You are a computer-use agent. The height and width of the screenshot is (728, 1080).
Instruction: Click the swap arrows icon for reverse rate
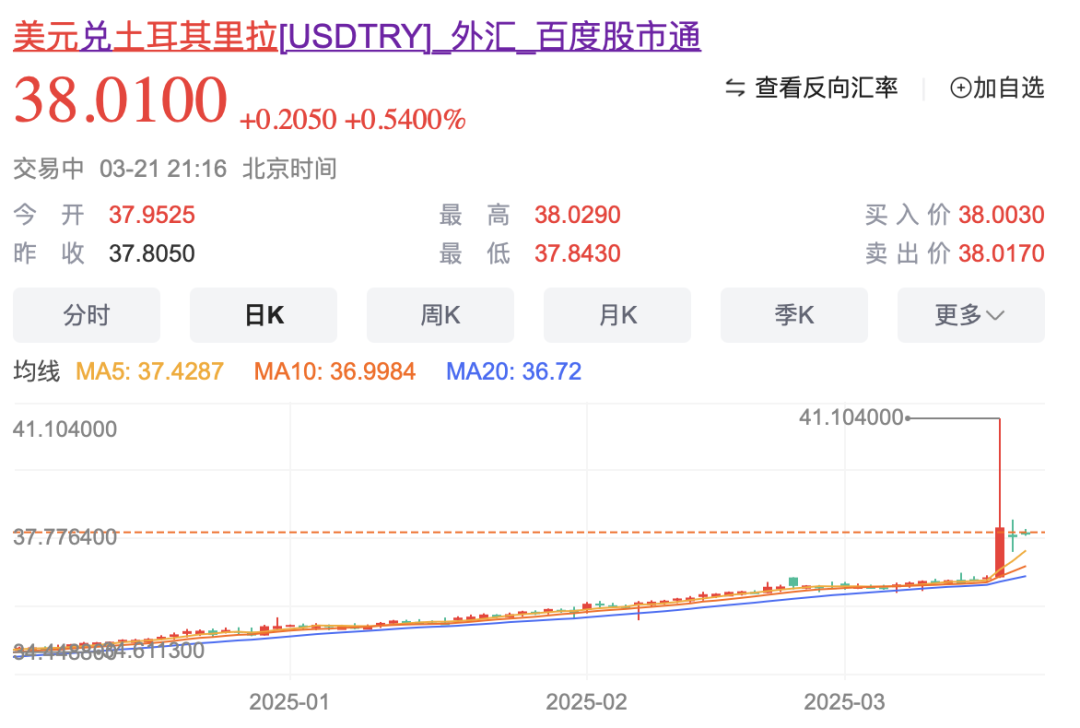(x=735, y=88)
